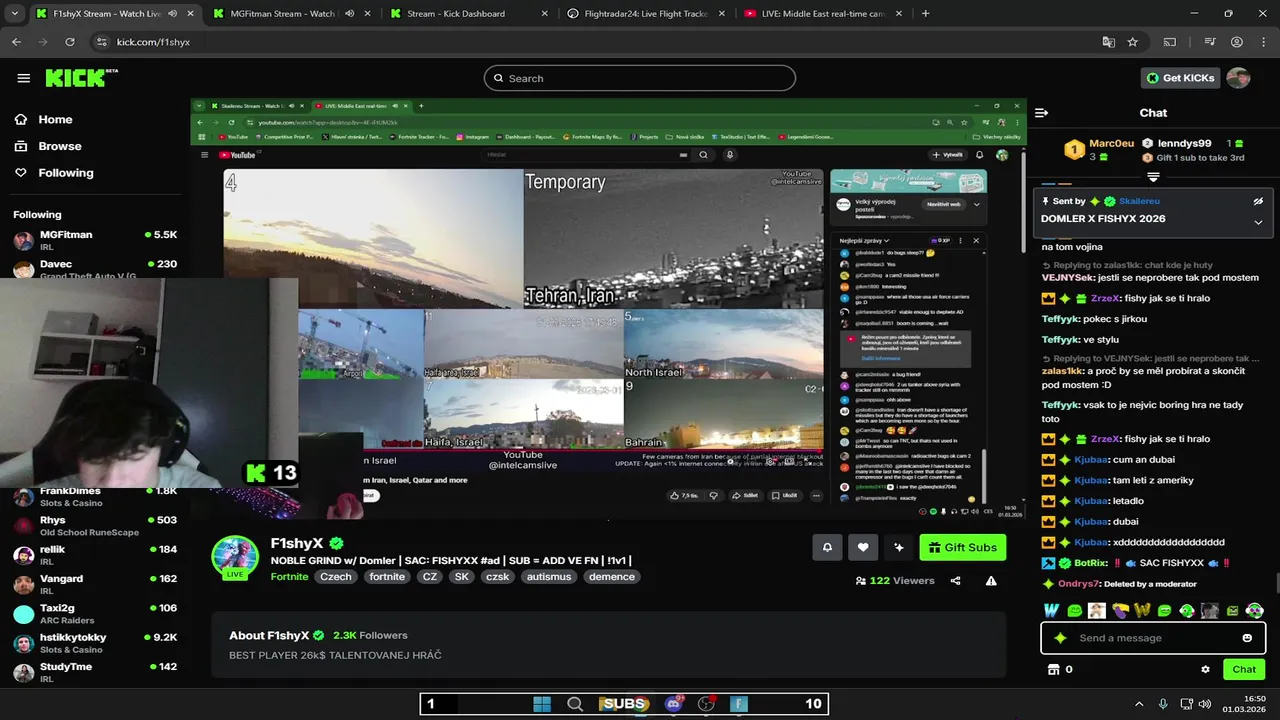Expand the pinned DOMLER X FISHYX message
This screenshot has height=720, width=1280.
click(x=1258, y=222)
